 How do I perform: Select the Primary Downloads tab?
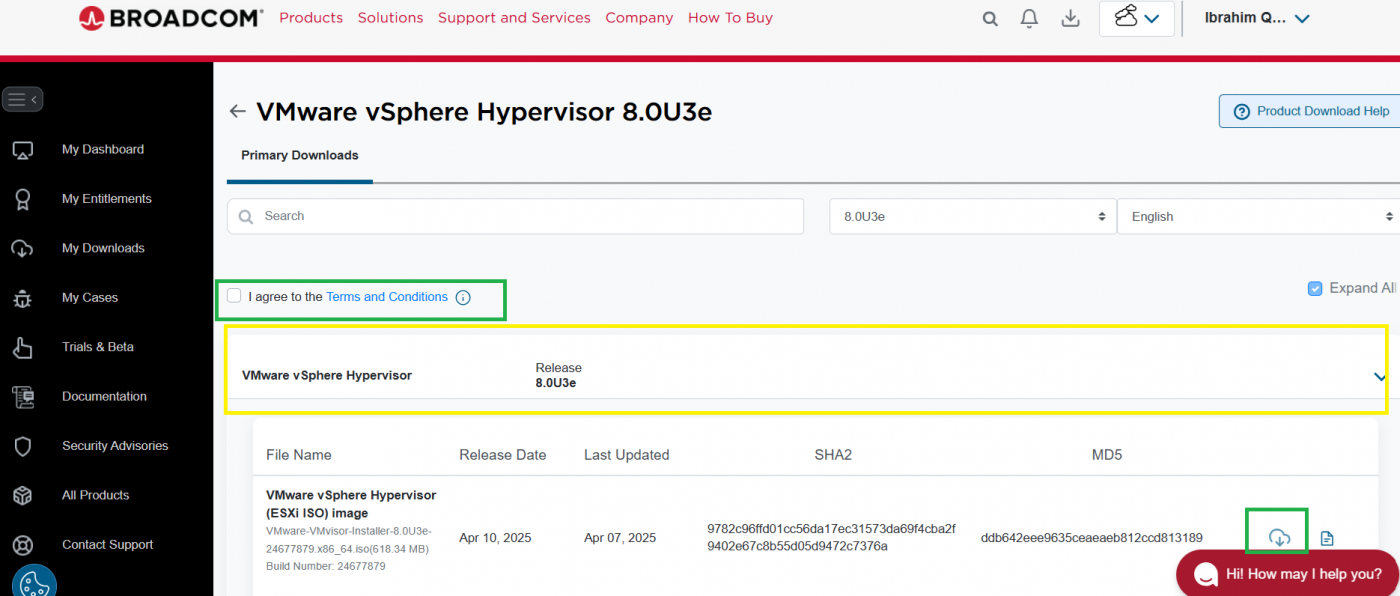pos(299,155)
